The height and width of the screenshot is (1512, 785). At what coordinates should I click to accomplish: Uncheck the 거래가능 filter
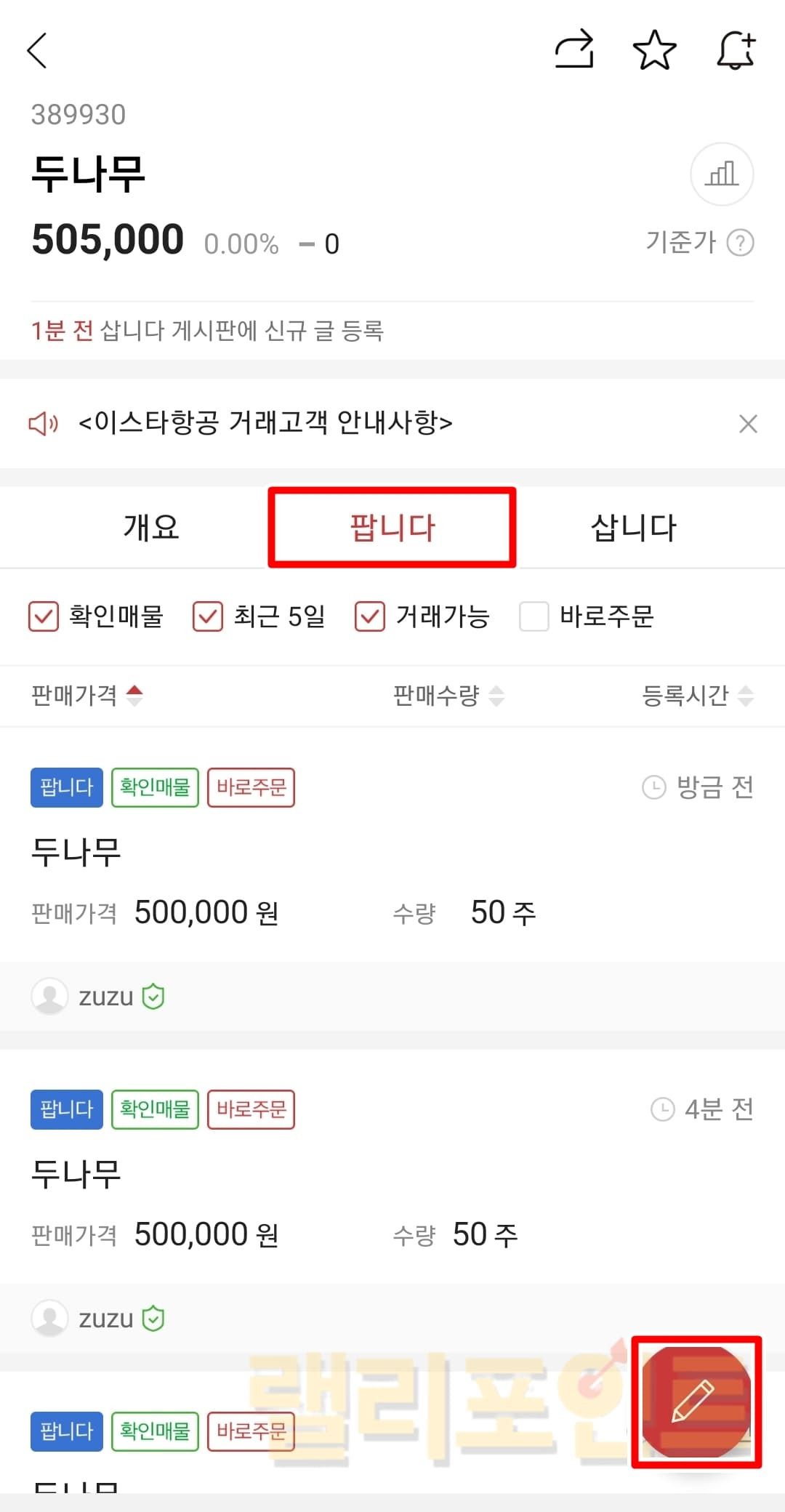point(370,617)
